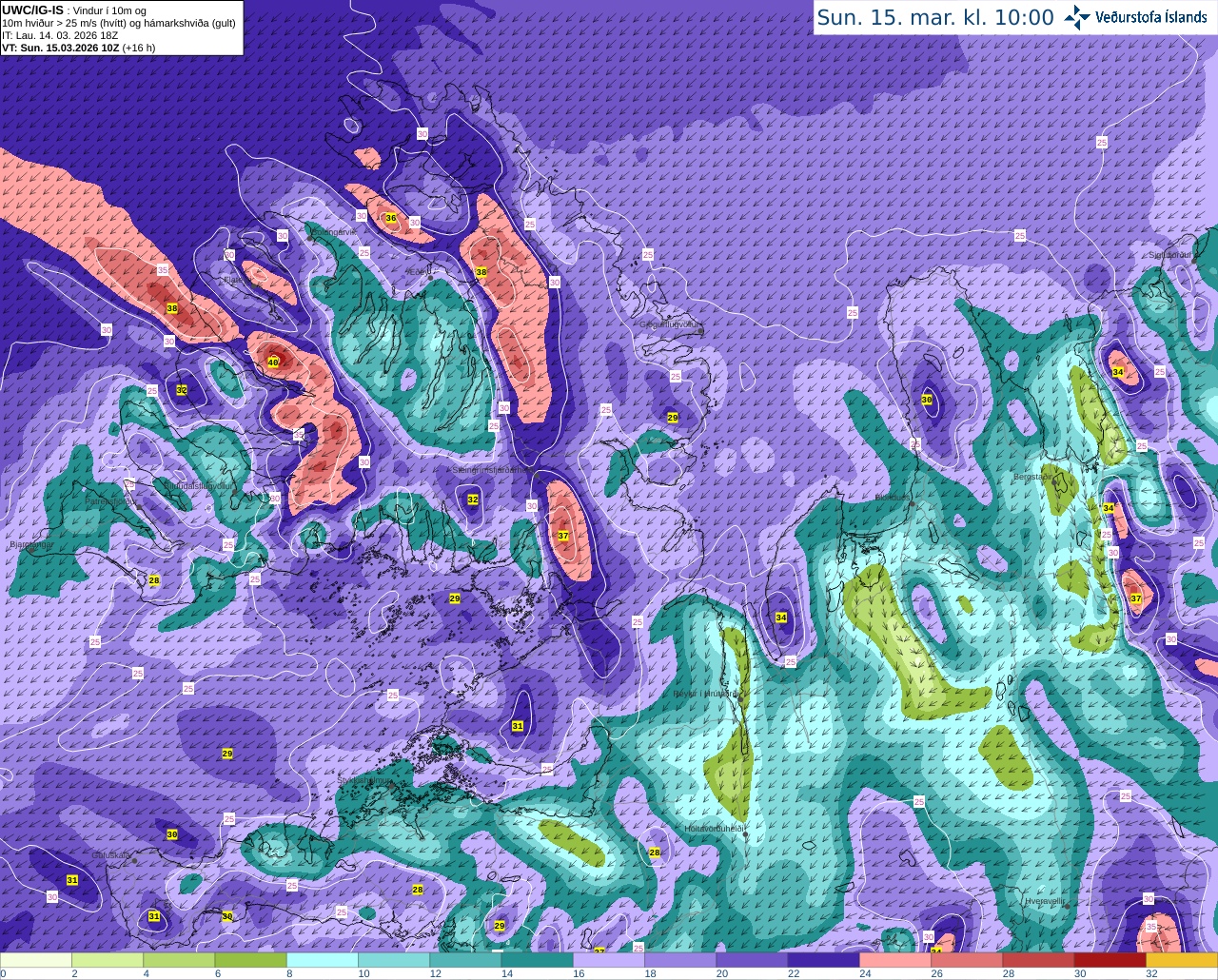The width and height of the screenshot is (1218, 980).
Task: Click the teal legend swatch between 14 and 16
Action: coord(538,960)
